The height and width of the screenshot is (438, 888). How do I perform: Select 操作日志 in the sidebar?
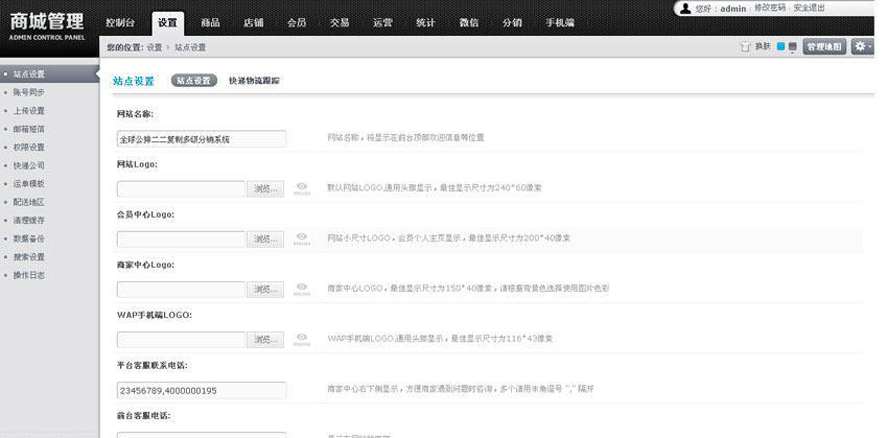pyautogui.click(x=29, y=275)
